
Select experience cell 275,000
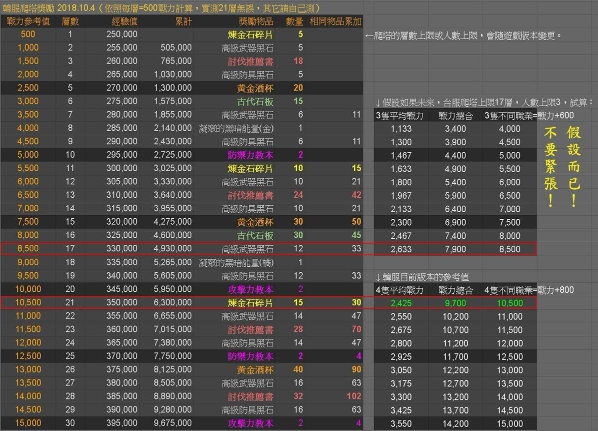pyautogui.click(x=122, y=101)
